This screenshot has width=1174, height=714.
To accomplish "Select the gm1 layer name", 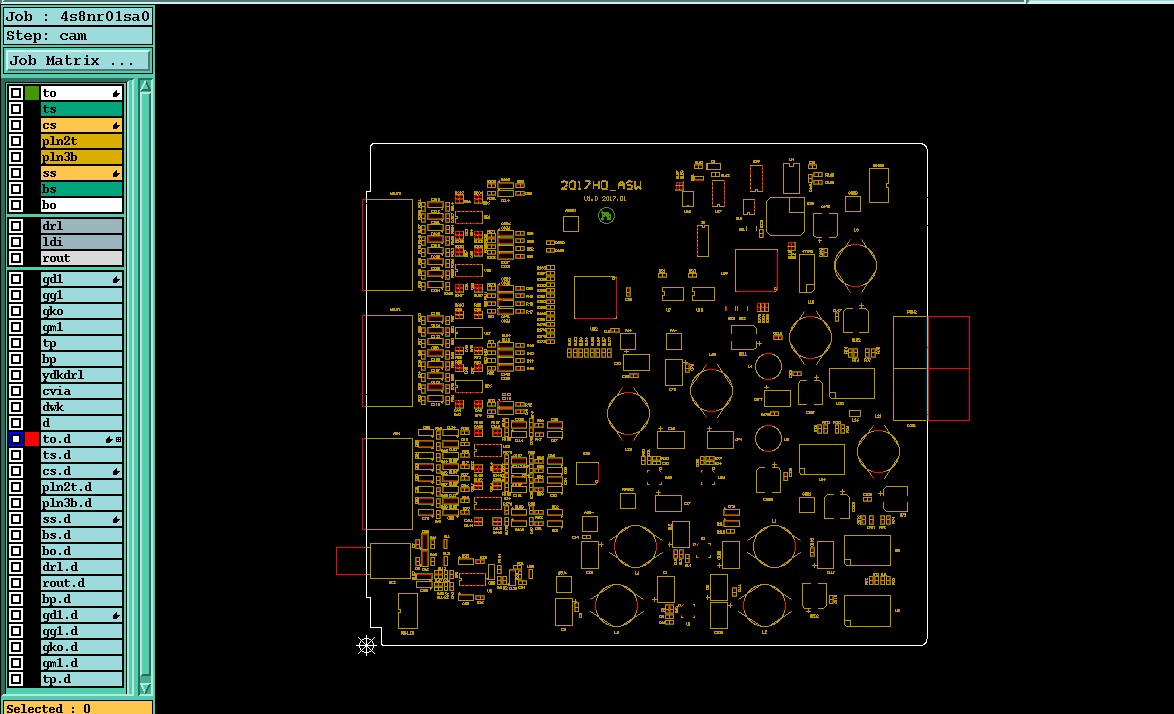I will [82, 327].
